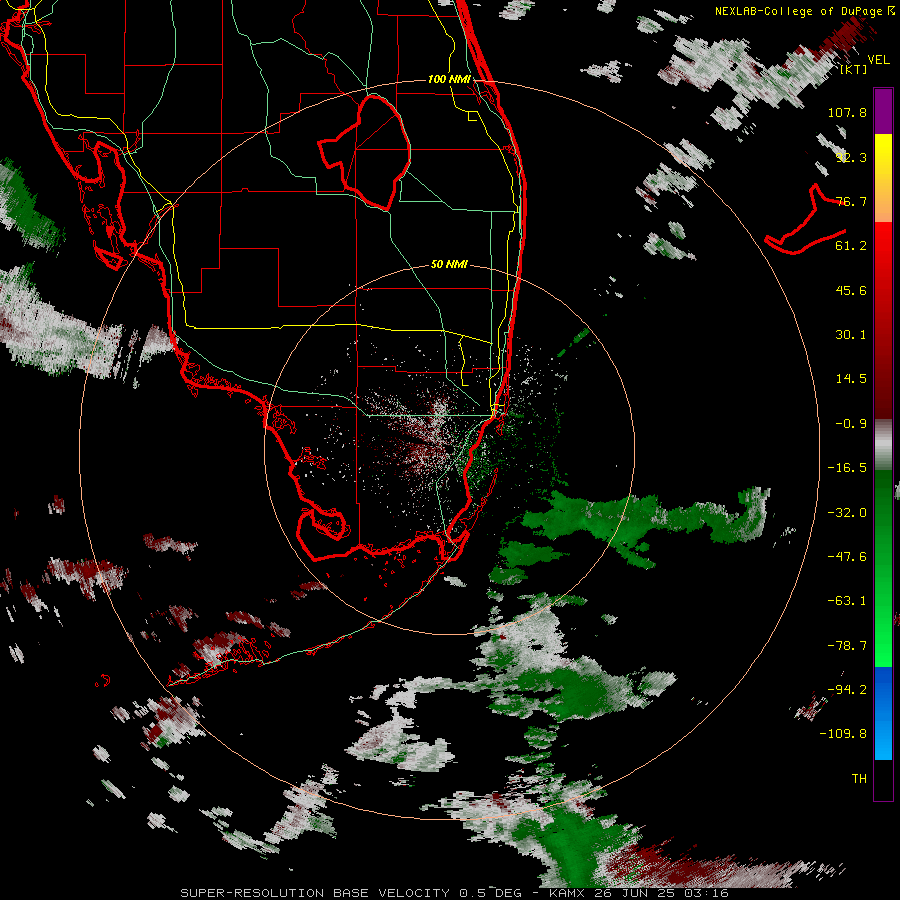Click the -47.6 velocity scale value

pos(847,557)
